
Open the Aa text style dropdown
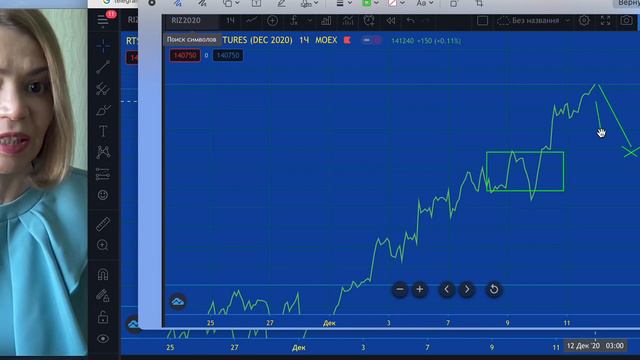tap(424, 3)
